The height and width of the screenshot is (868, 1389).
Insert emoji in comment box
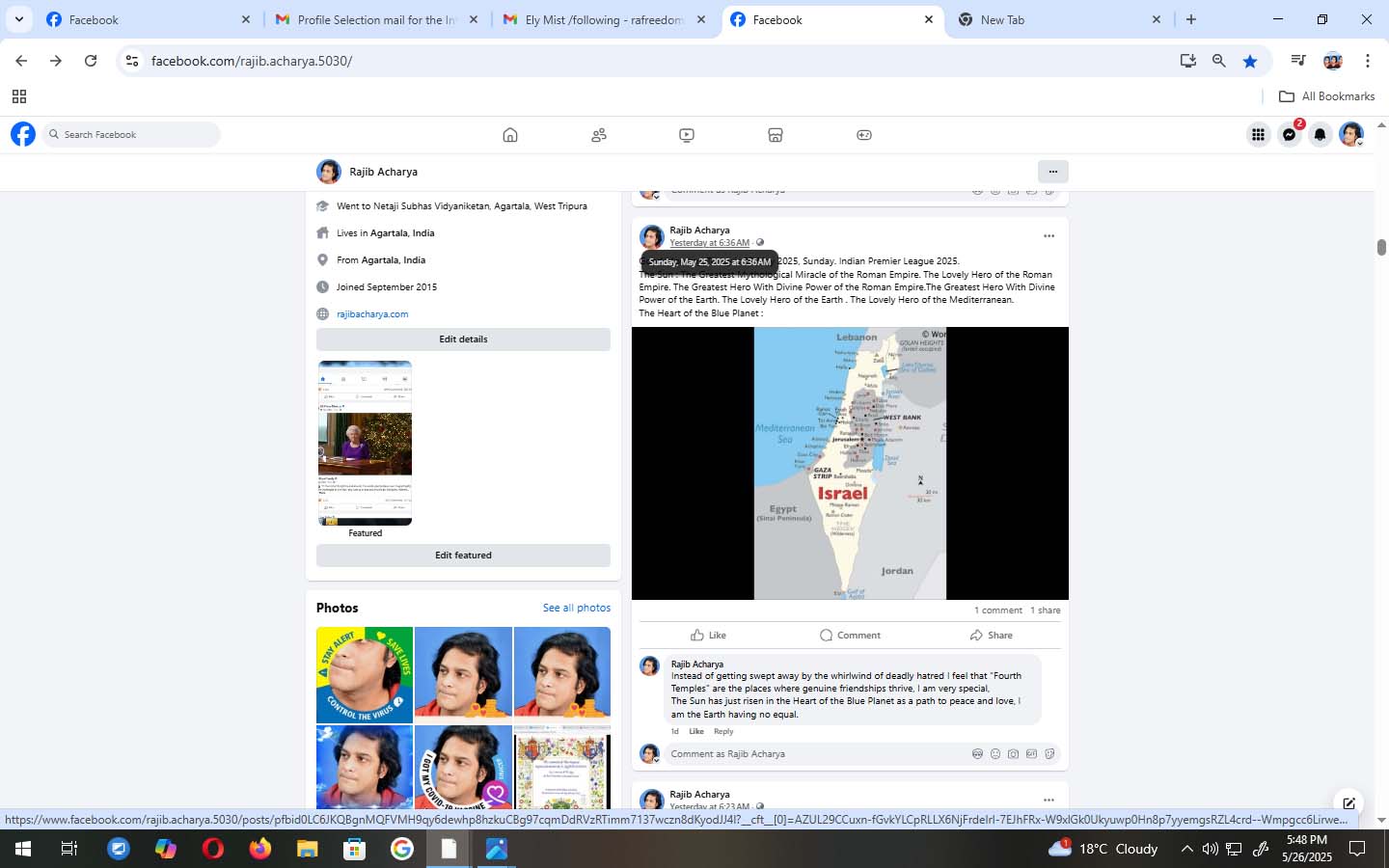pyautogui.click(x=995, y=754)
